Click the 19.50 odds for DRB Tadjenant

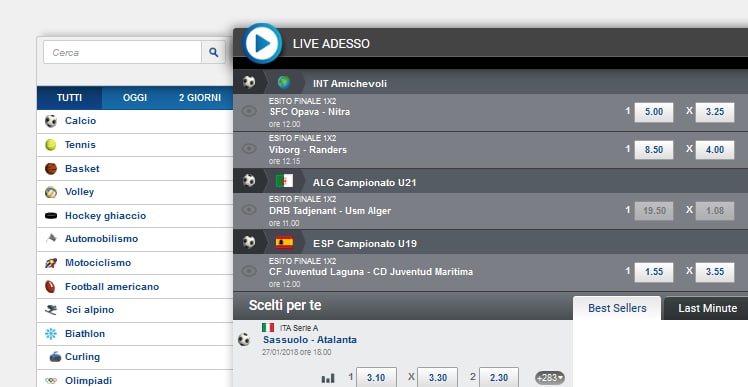point(654,211)
